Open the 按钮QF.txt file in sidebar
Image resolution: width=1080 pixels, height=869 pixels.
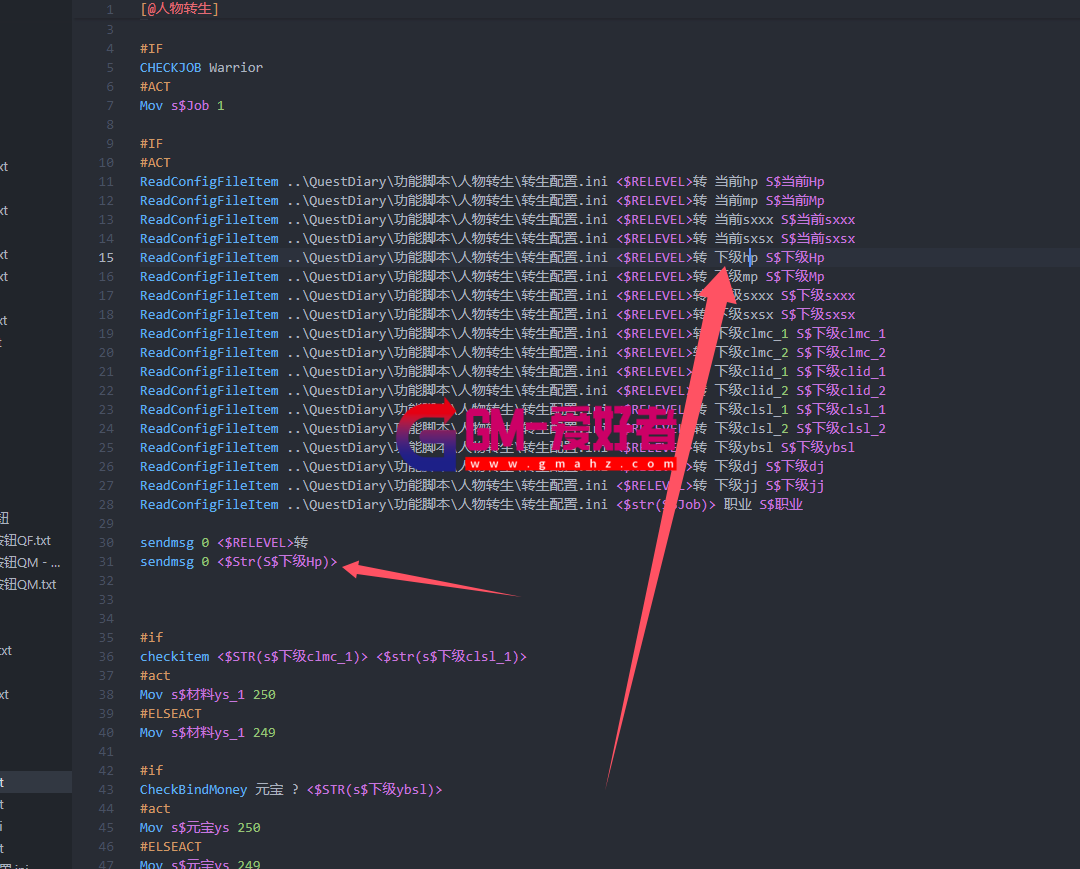point(26,541)
